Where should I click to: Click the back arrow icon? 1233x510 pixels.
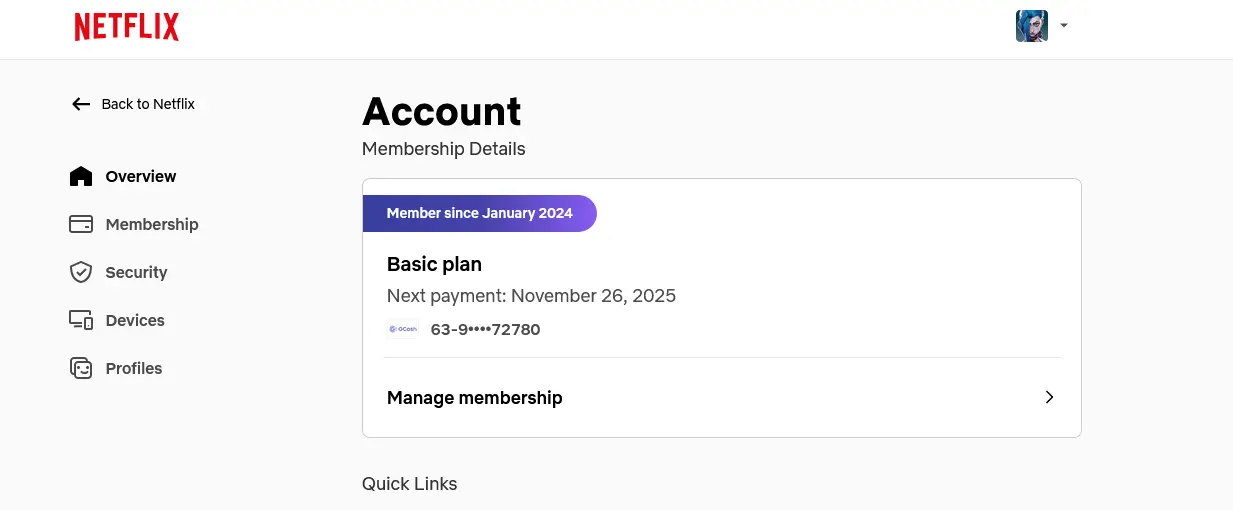click(x=81, y=104)
